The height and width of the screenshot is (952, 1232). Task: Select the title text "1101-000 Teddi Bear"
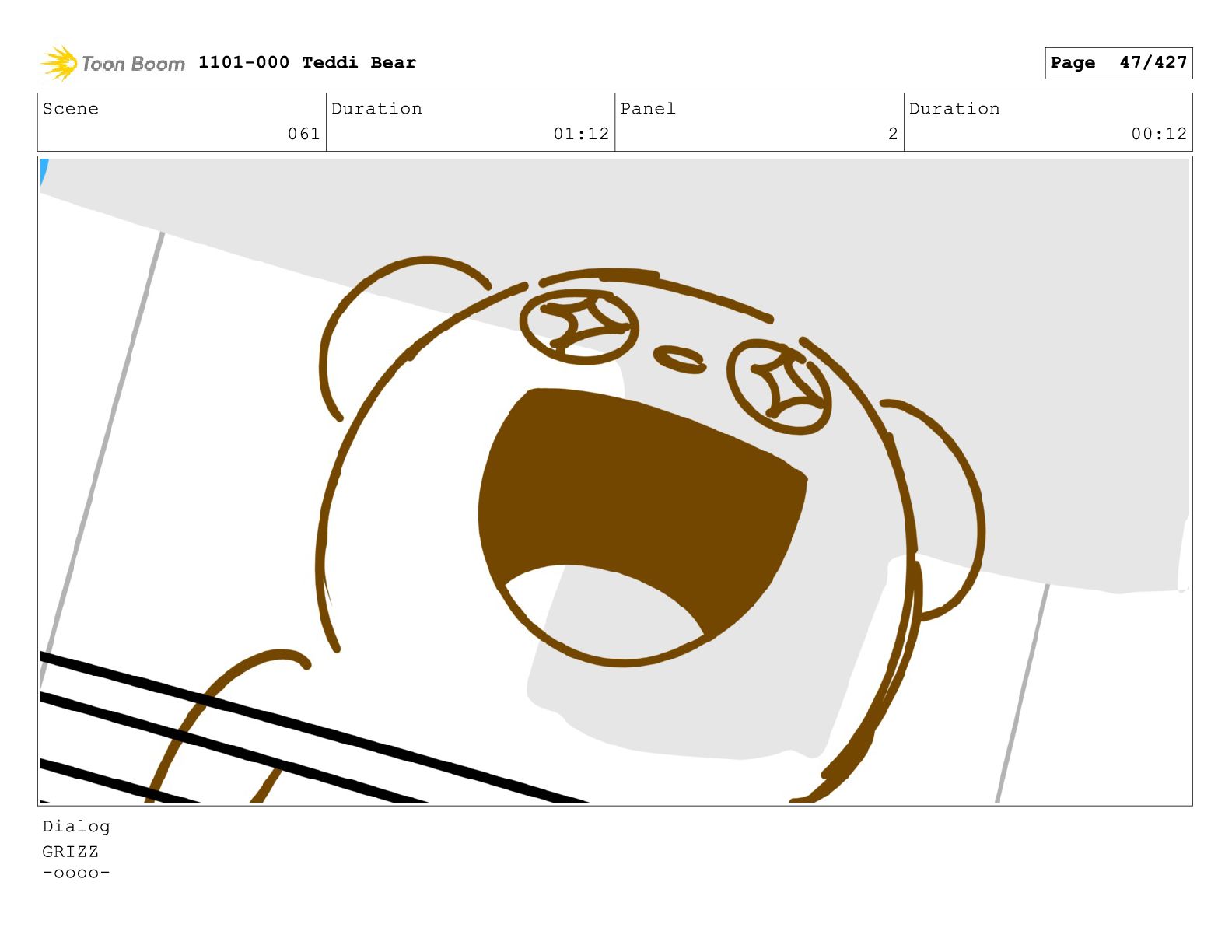(307, 62)
